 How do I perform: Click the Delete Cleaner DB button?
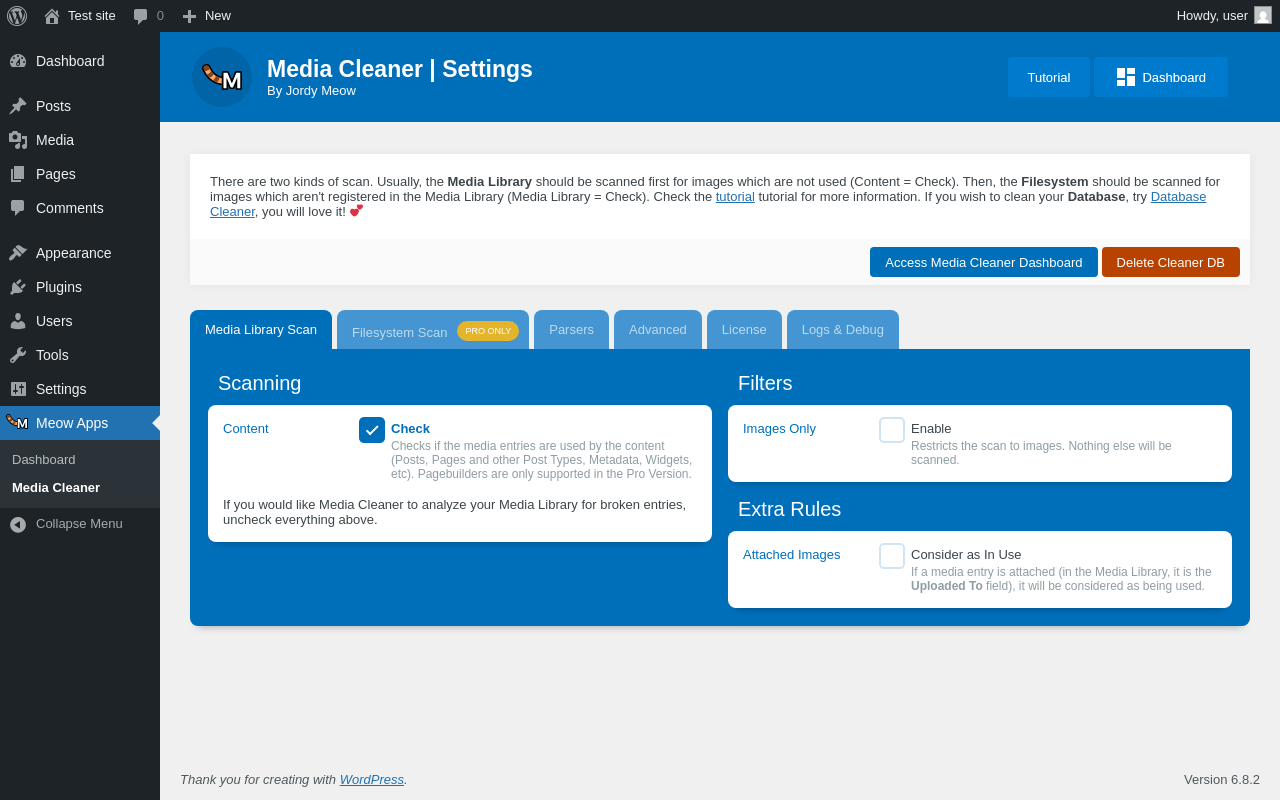tap(1171, 262)
